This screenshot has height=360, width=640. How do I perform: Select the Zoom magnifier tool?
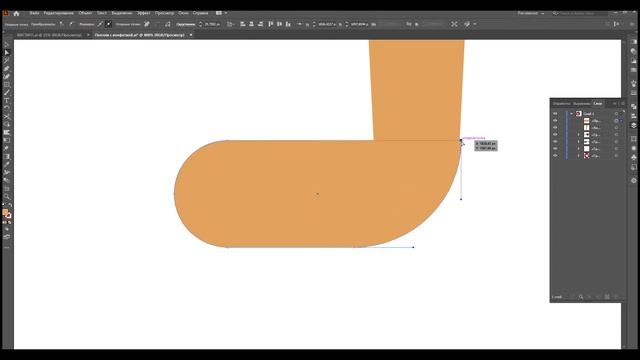[x=7, y=197]
